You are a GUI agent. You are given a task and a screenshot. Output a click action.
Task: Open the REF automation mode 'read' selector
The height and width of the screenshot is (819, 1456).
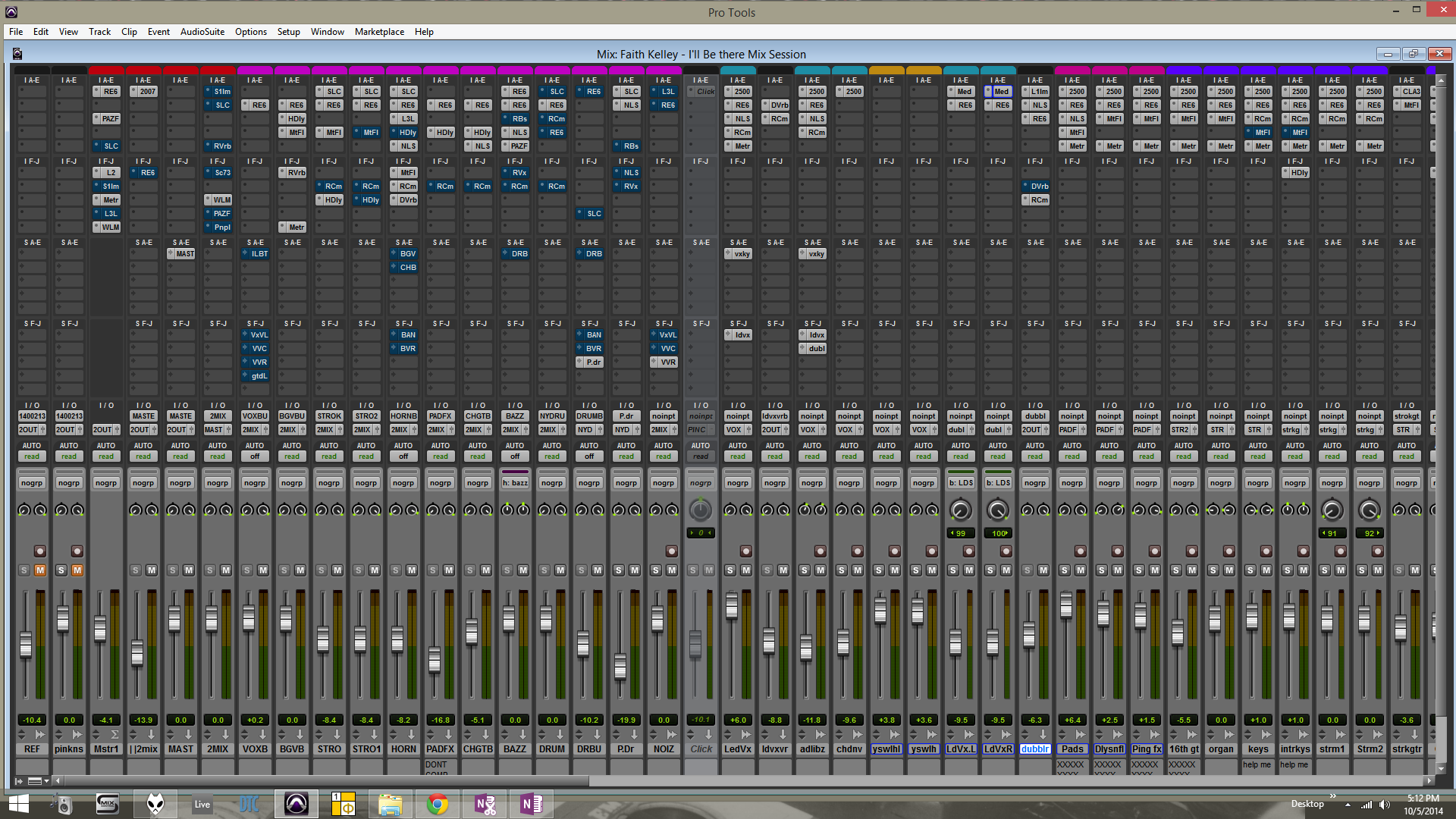[x=32, y=457]
